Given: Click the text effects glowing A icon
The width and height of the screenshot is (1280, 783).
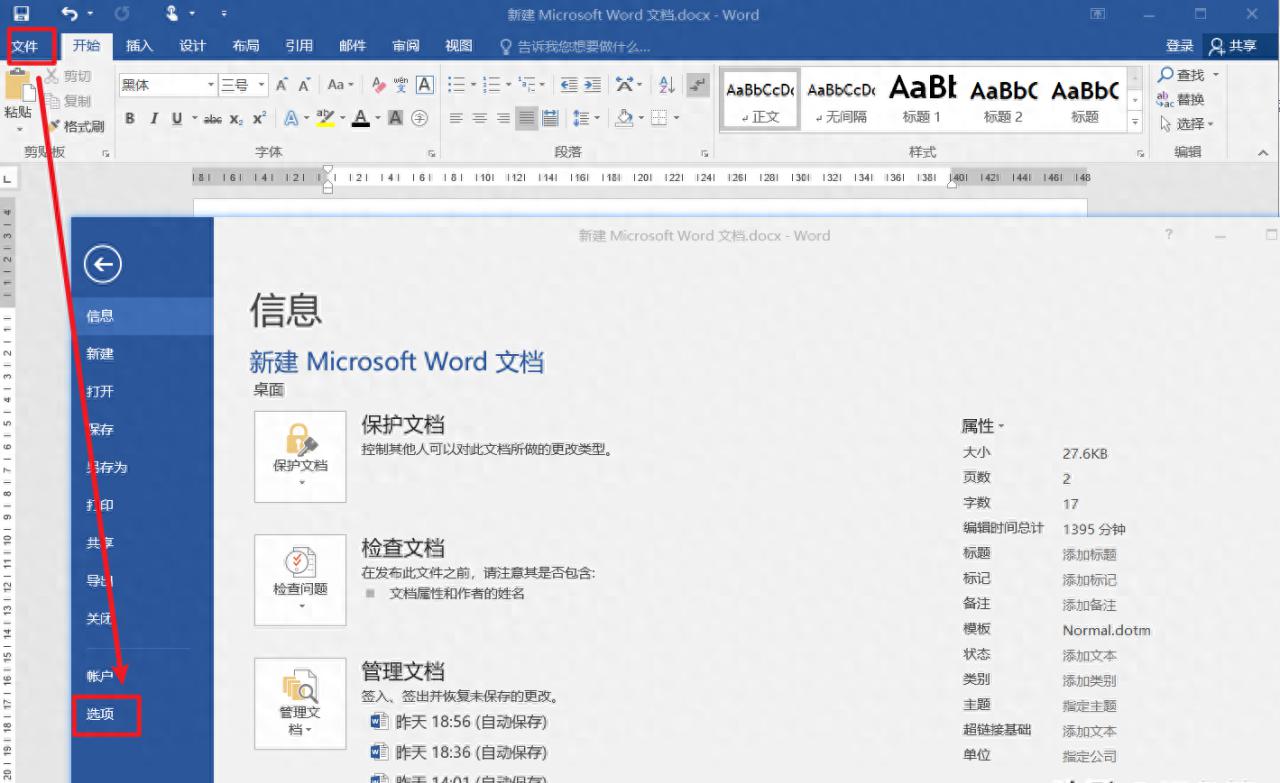Looking at the screenshot, I should [291, 118].
